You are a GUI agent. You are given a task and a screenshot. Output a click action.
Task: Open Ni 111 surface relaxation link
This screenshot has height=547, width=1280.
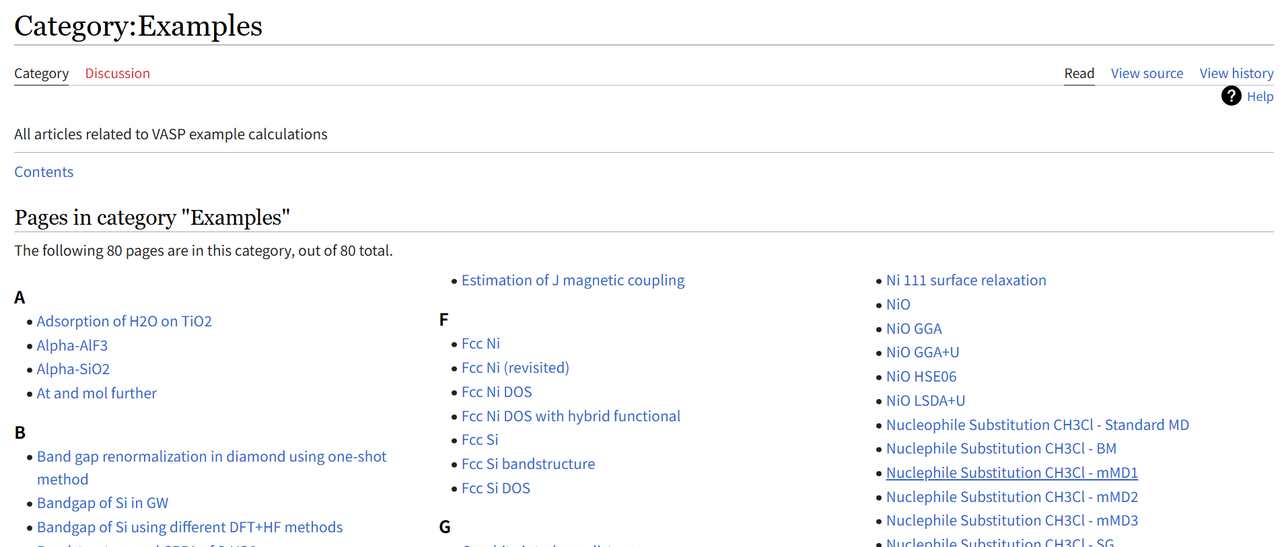click(x=966, y=280)
